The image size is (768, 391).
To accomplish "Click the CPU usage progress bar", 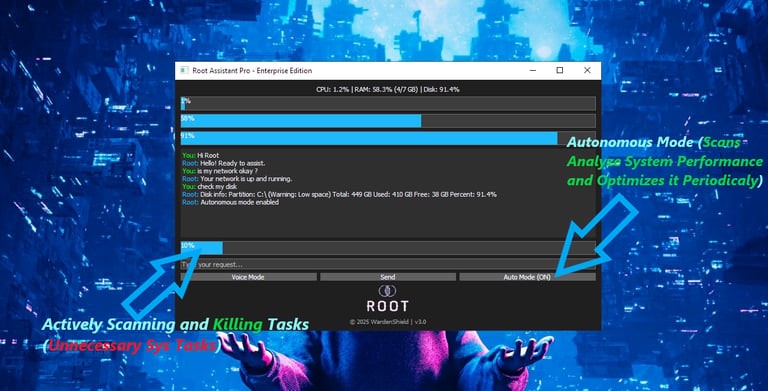I will (388, 103).
